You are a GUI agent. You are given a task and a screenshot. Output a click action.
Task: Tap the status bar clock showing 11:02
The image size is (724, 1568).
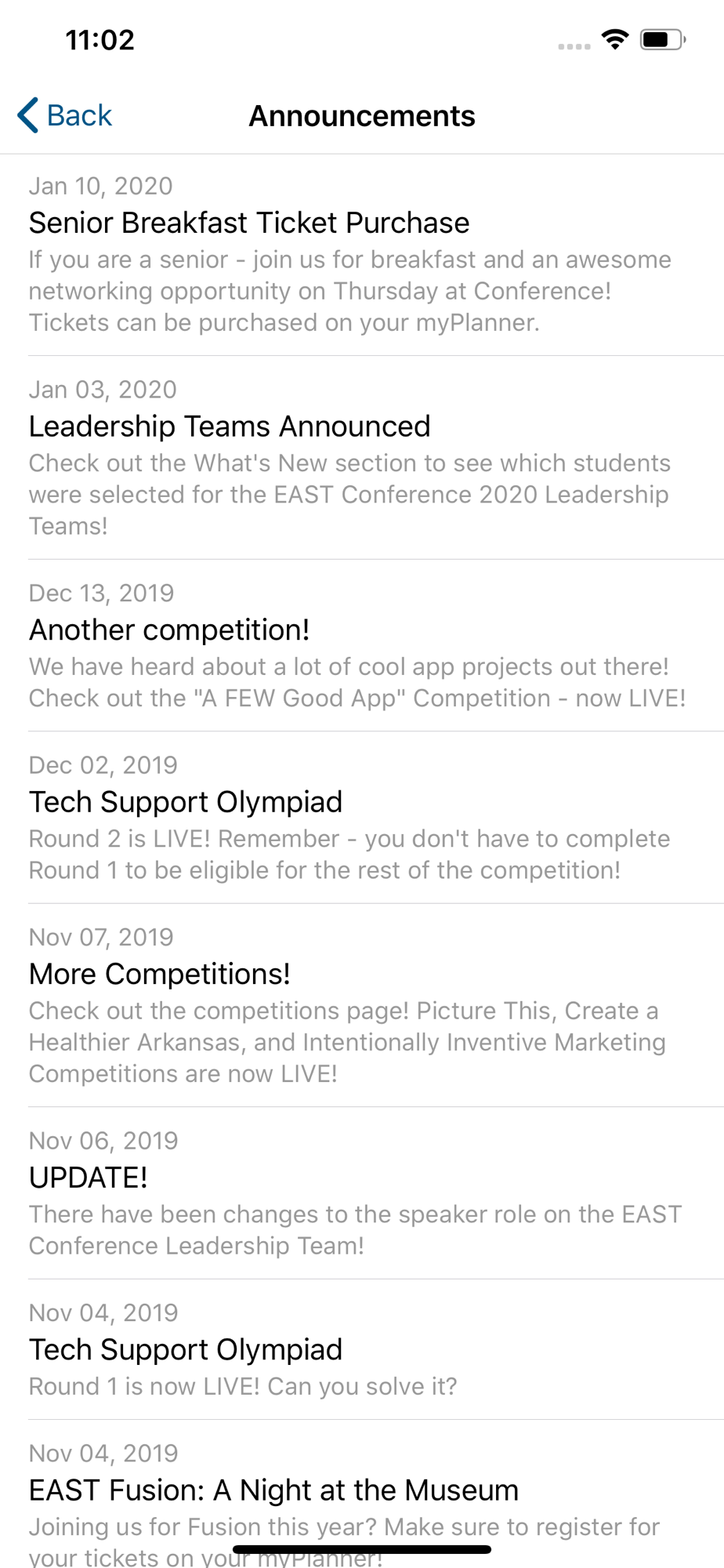[x=100, y=40]
